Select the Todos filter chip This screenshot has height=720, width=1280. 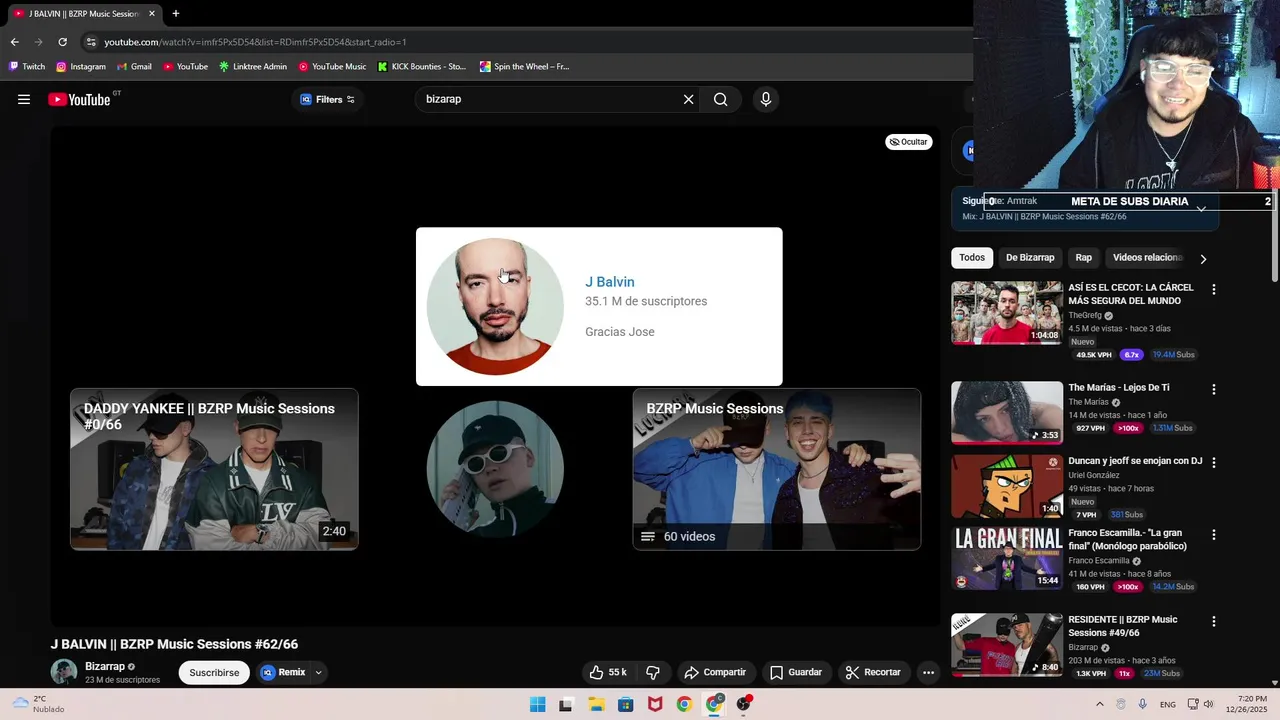[972, 257]
